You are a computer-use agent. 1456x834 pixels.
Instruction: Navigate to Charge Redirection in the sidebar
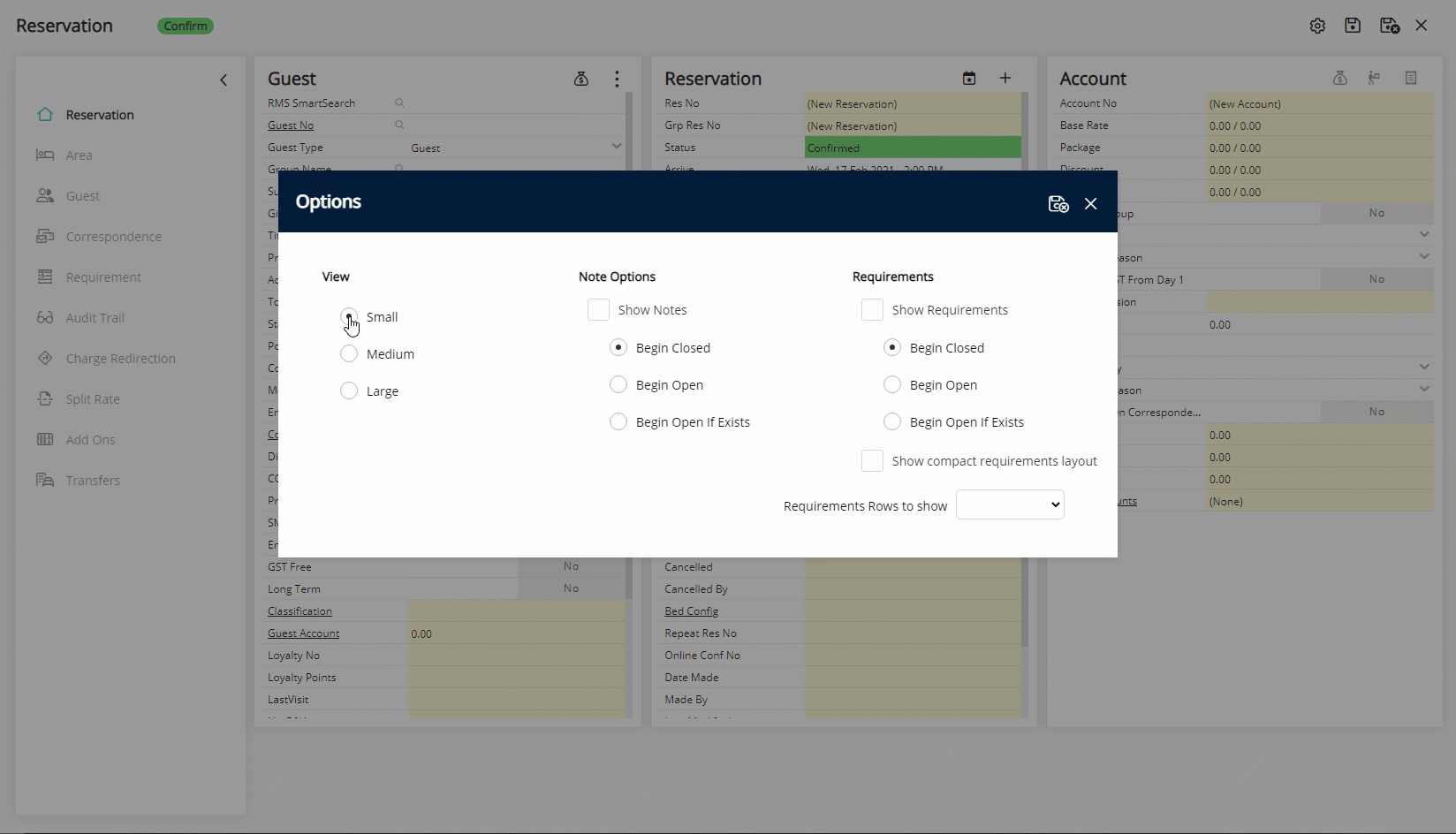coord(122,358)
